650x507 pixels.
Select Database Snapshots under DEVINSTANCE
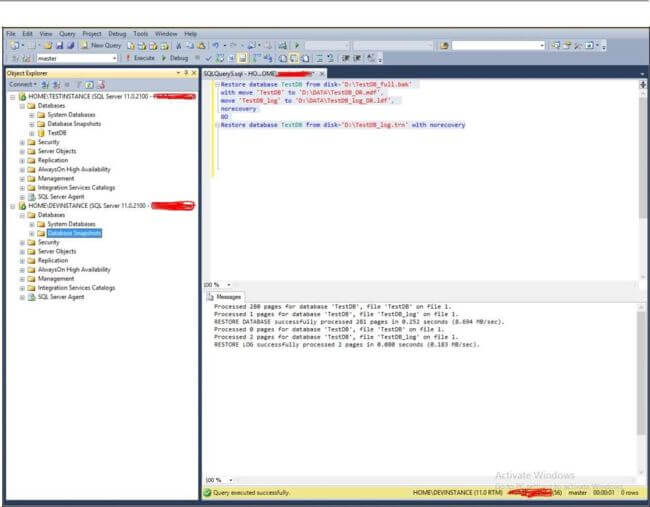74,233
